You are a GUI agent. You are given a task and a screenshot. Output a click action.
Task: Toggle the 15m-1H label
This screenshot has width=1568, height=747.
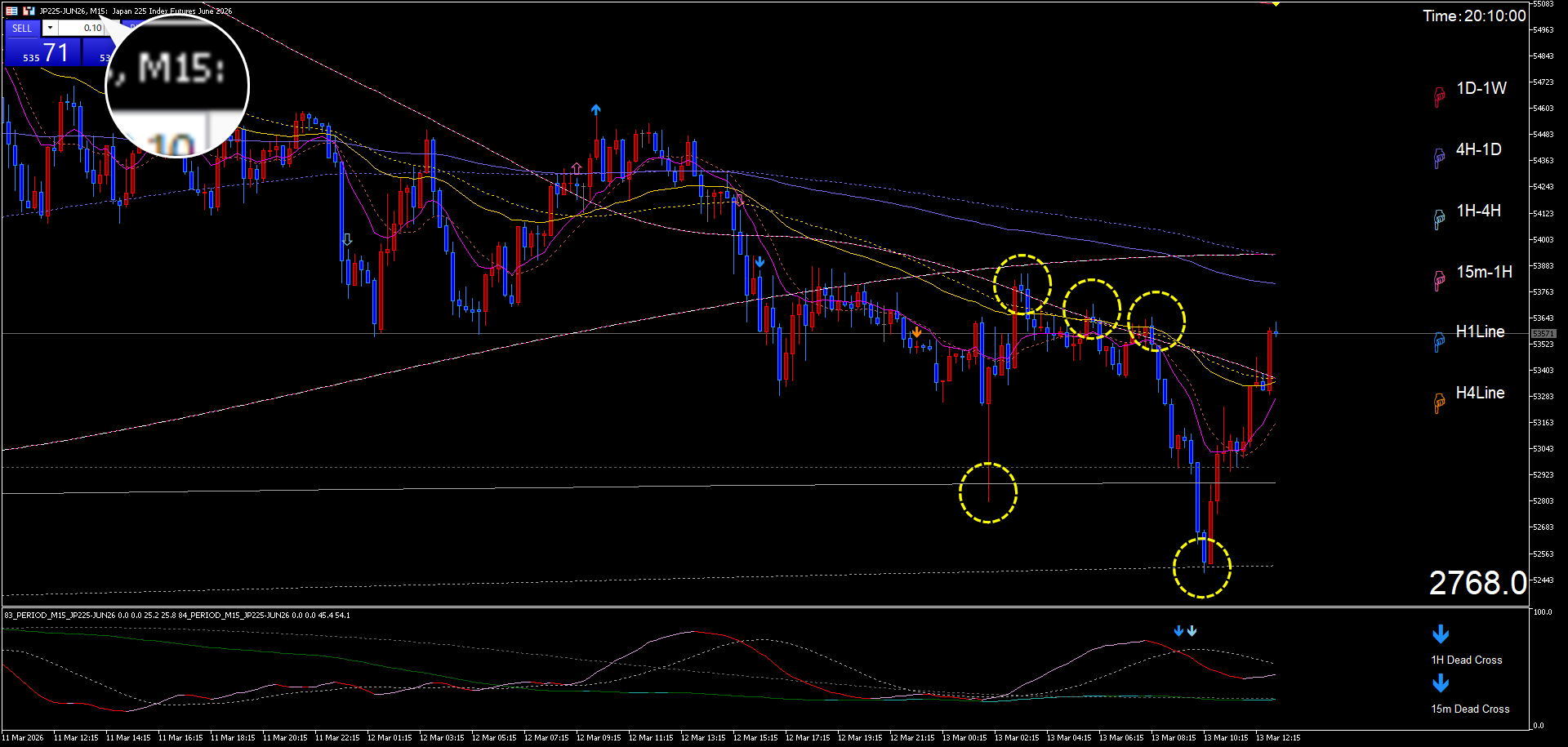tap(1484, 272)
